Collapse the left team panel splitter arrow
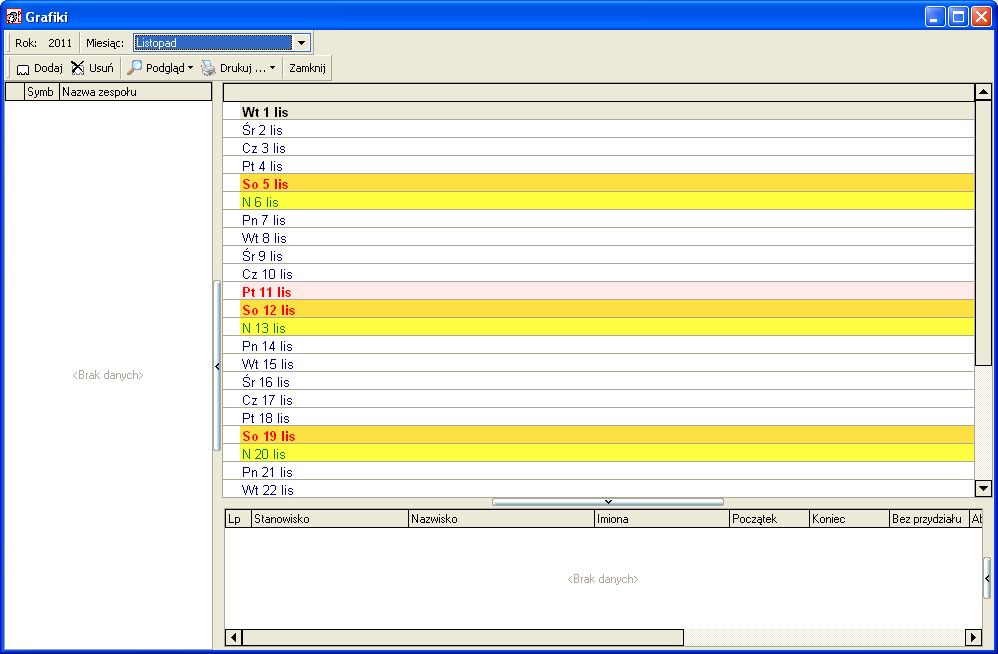This screenshot has width=998, height=654. pyautogui.click(x=217, y=366)
